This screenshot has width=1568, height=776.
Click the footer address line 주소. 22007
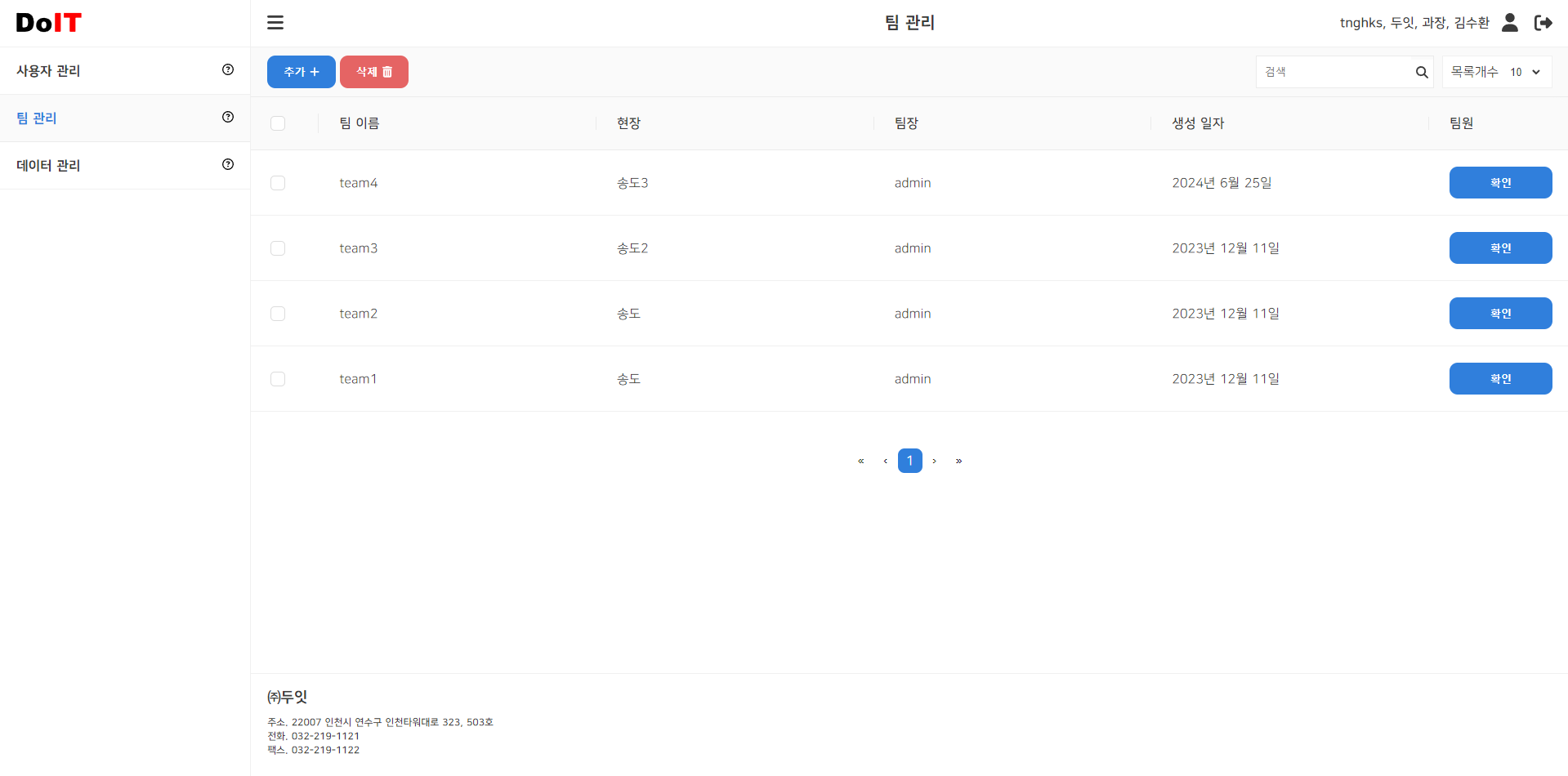click(380, 722)
